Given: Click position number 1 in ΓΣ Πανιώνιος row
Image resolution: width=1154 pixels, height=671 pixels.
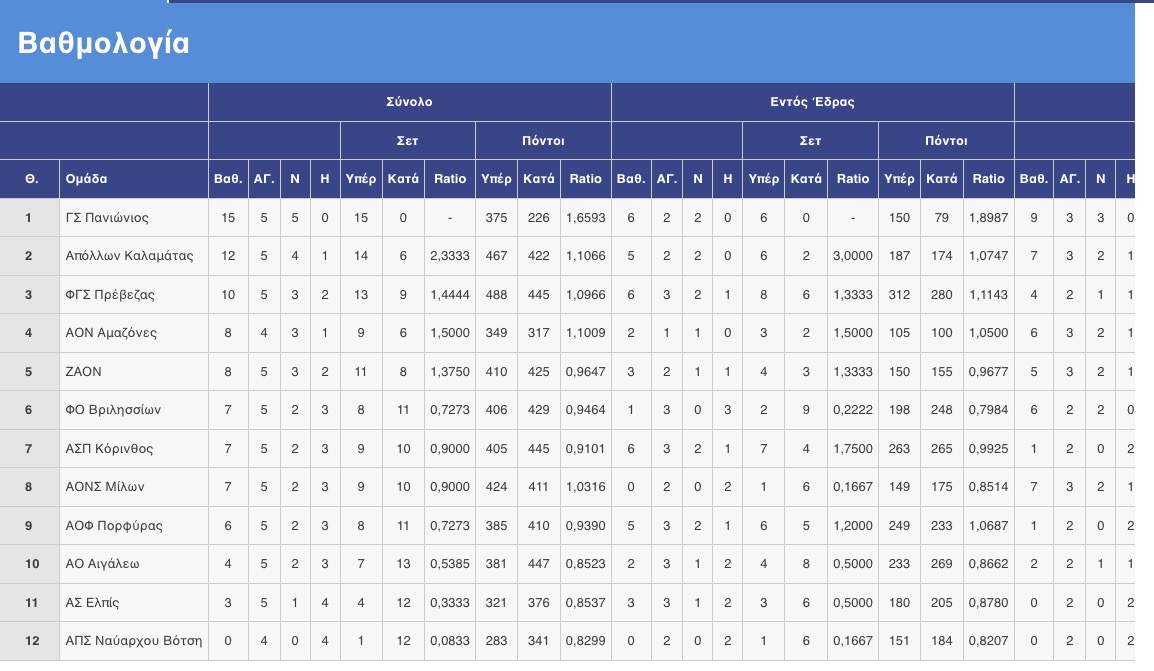Looking at the screenshot, I should pyautogui.click(x=29, y=218).
